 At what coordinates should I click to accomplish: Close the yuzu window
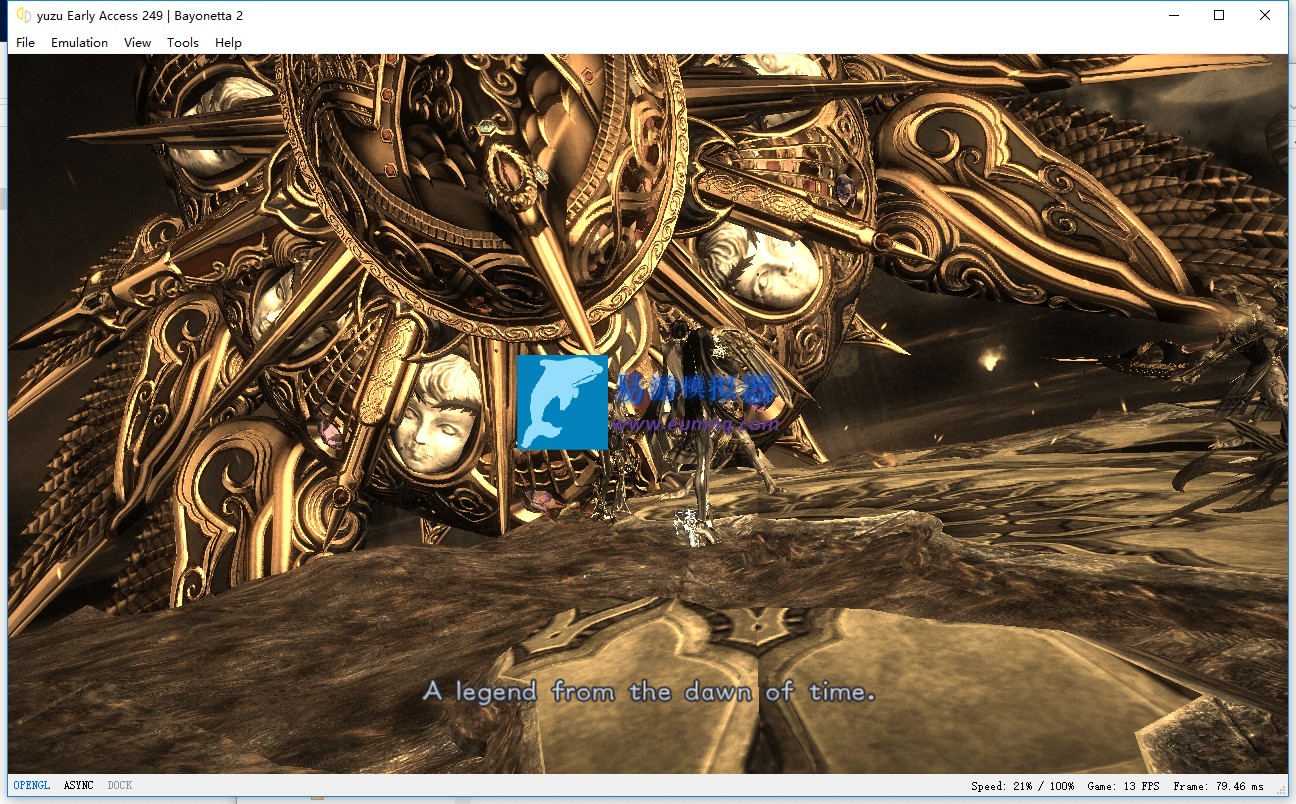1265,15
